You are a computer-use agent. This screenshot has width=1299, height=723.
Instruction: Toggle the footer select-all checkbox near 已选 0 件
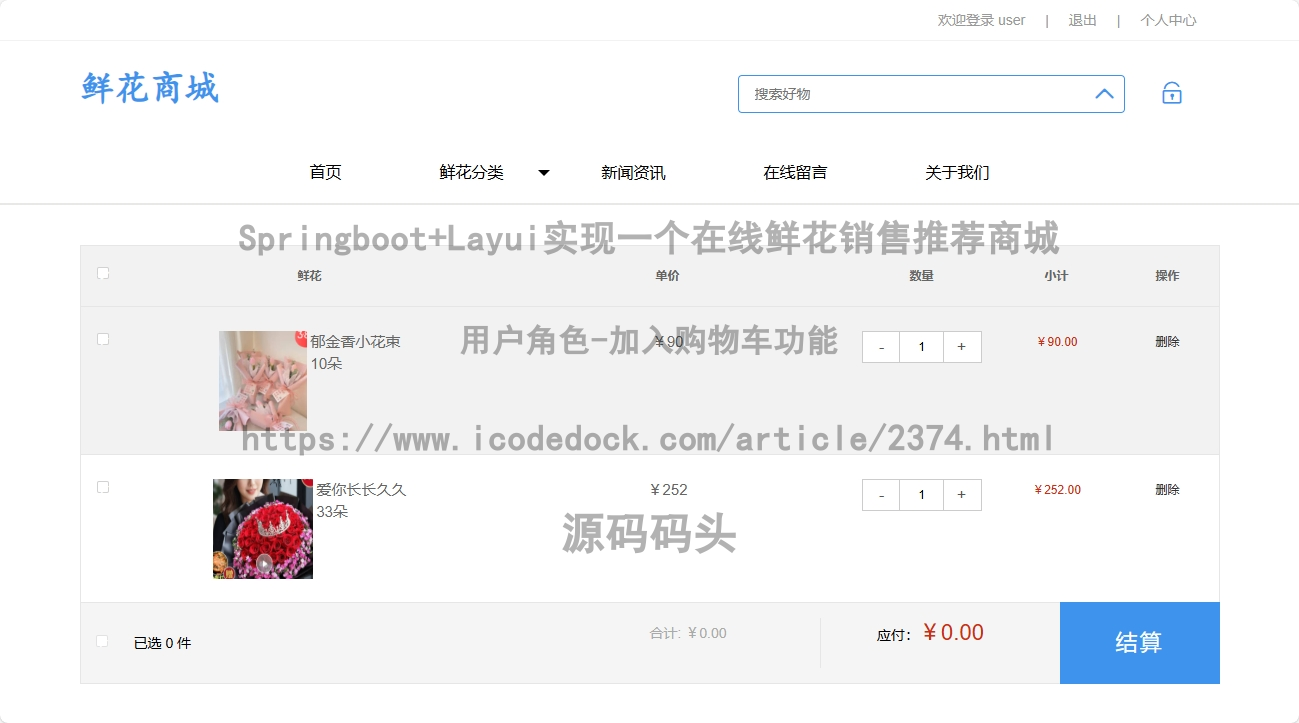click(x=102, y=641)
